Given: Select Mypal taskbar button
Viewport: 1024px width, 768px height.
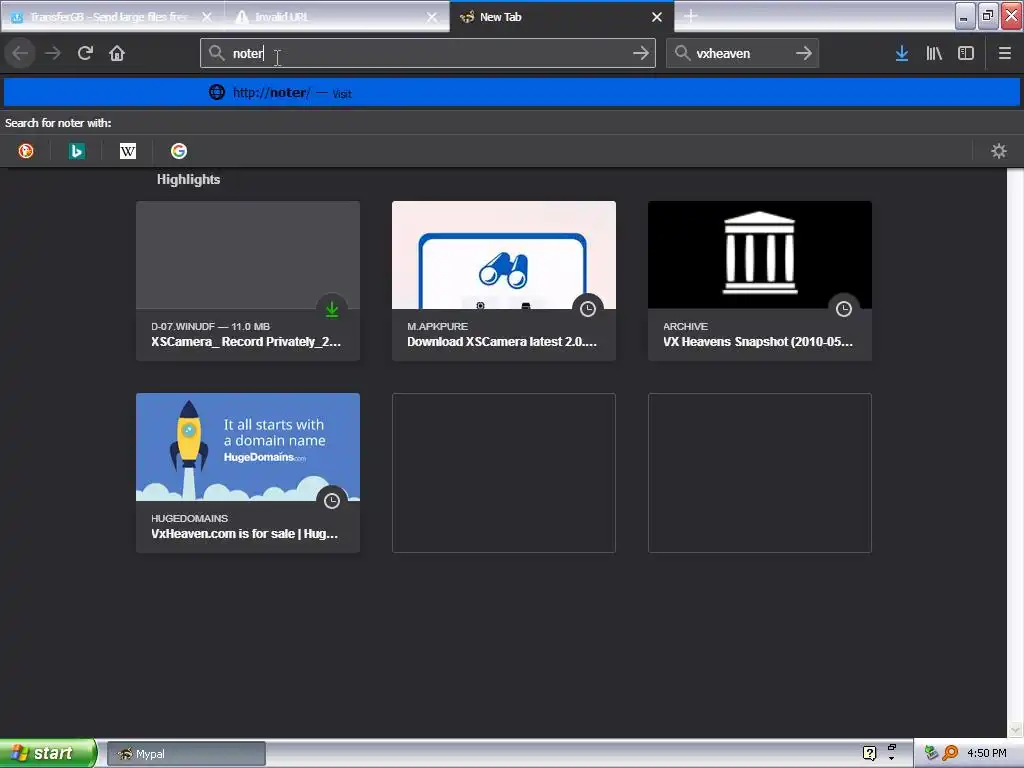Looking at the screenshot, I should point(186,754).
